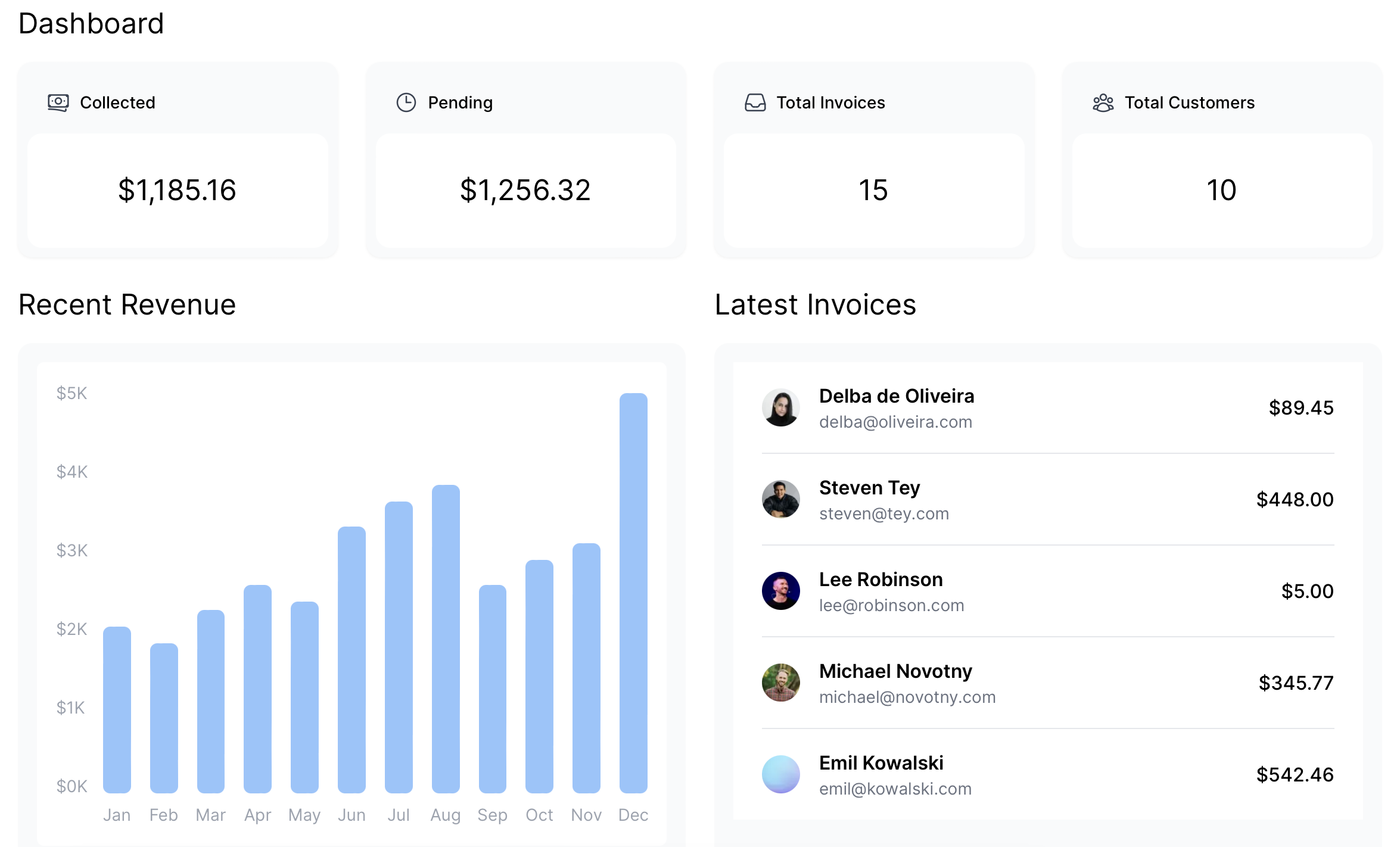Click the Pending clock icon

[406, 102]
